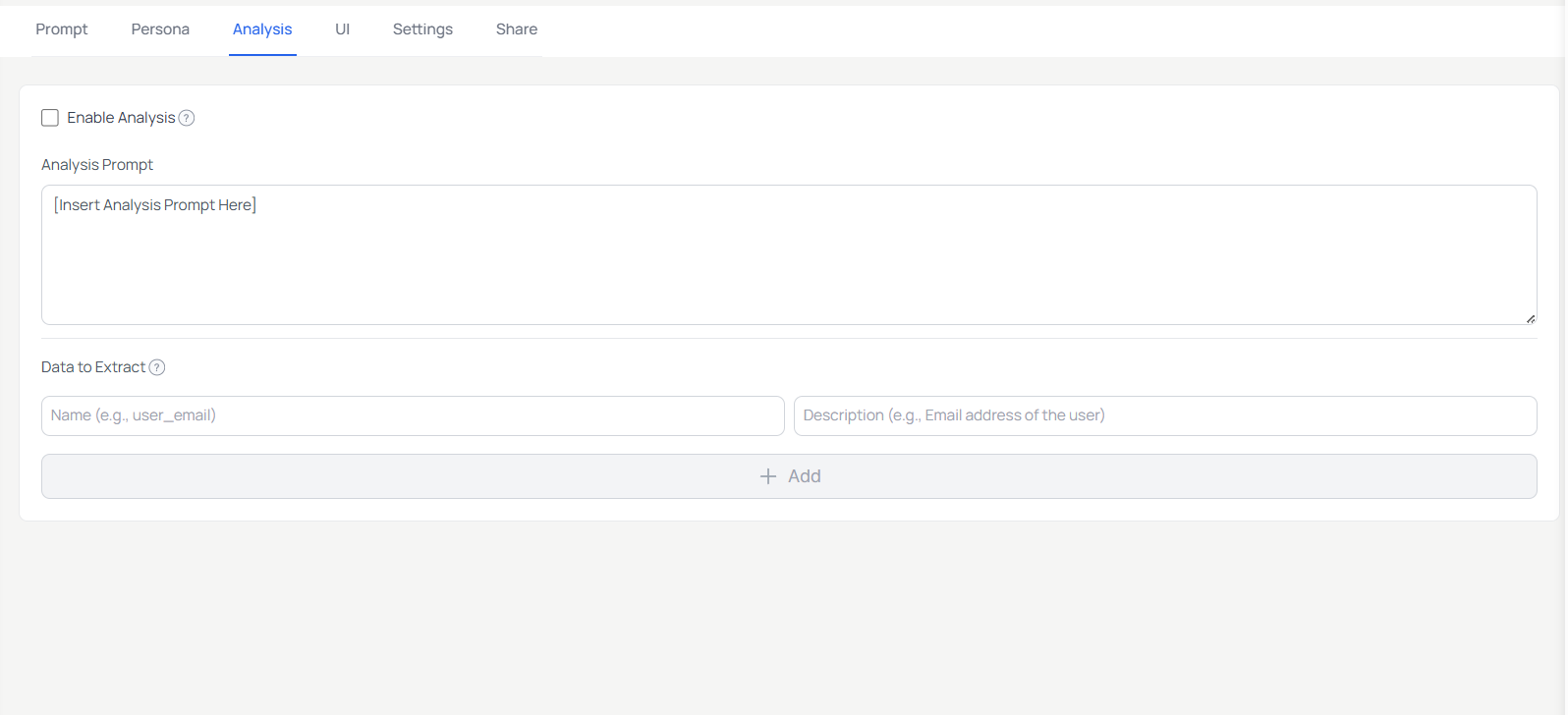Select the Analysis tab
Viewport: 1568px width, 715px height.
[262, 29]
